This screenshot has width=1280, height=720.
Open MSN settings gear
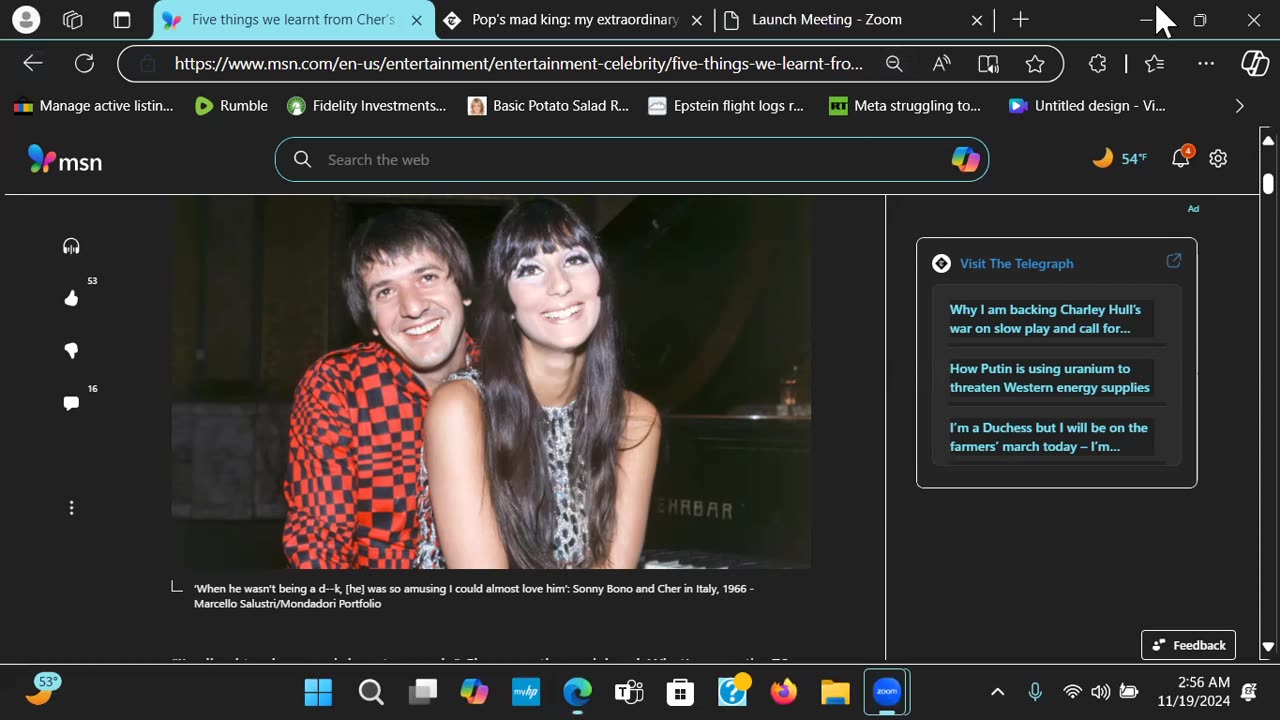coord(1218,158)
